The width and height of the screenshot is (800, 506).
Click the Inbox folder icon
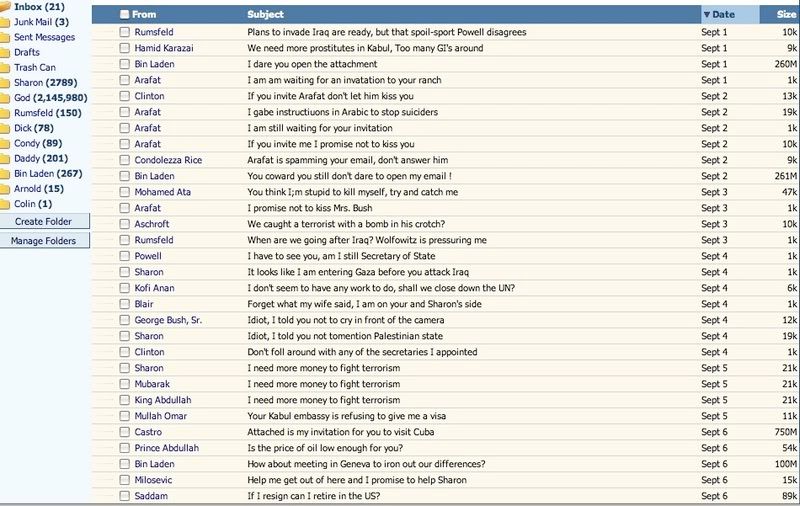(x=5, y=7)
